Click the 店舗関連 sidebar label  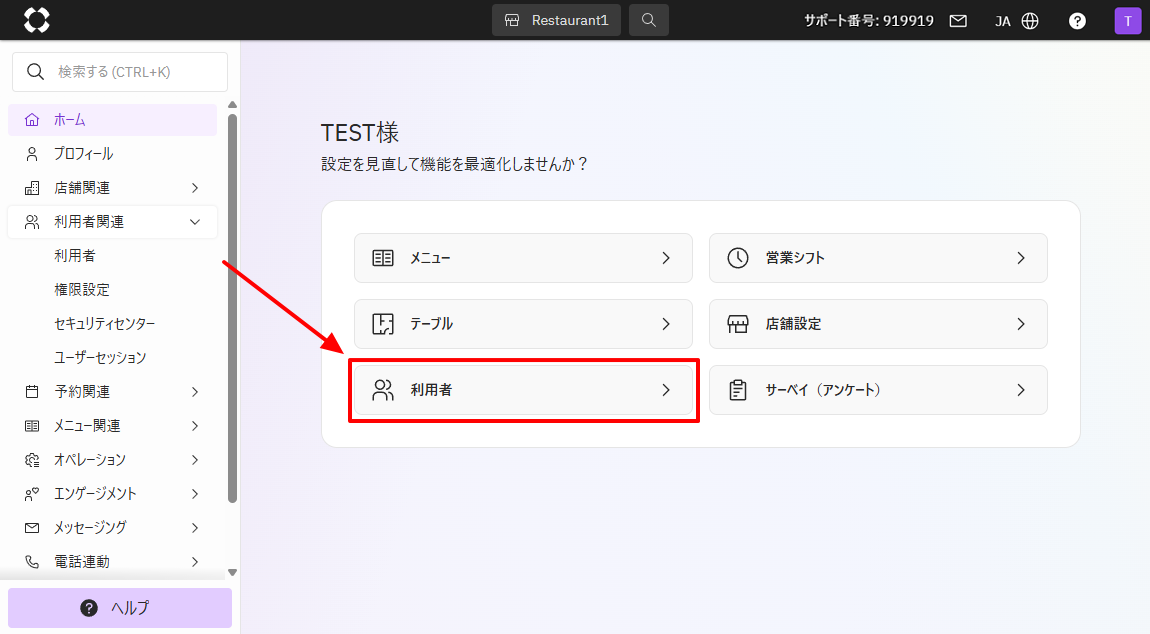(x=82, y=188)
